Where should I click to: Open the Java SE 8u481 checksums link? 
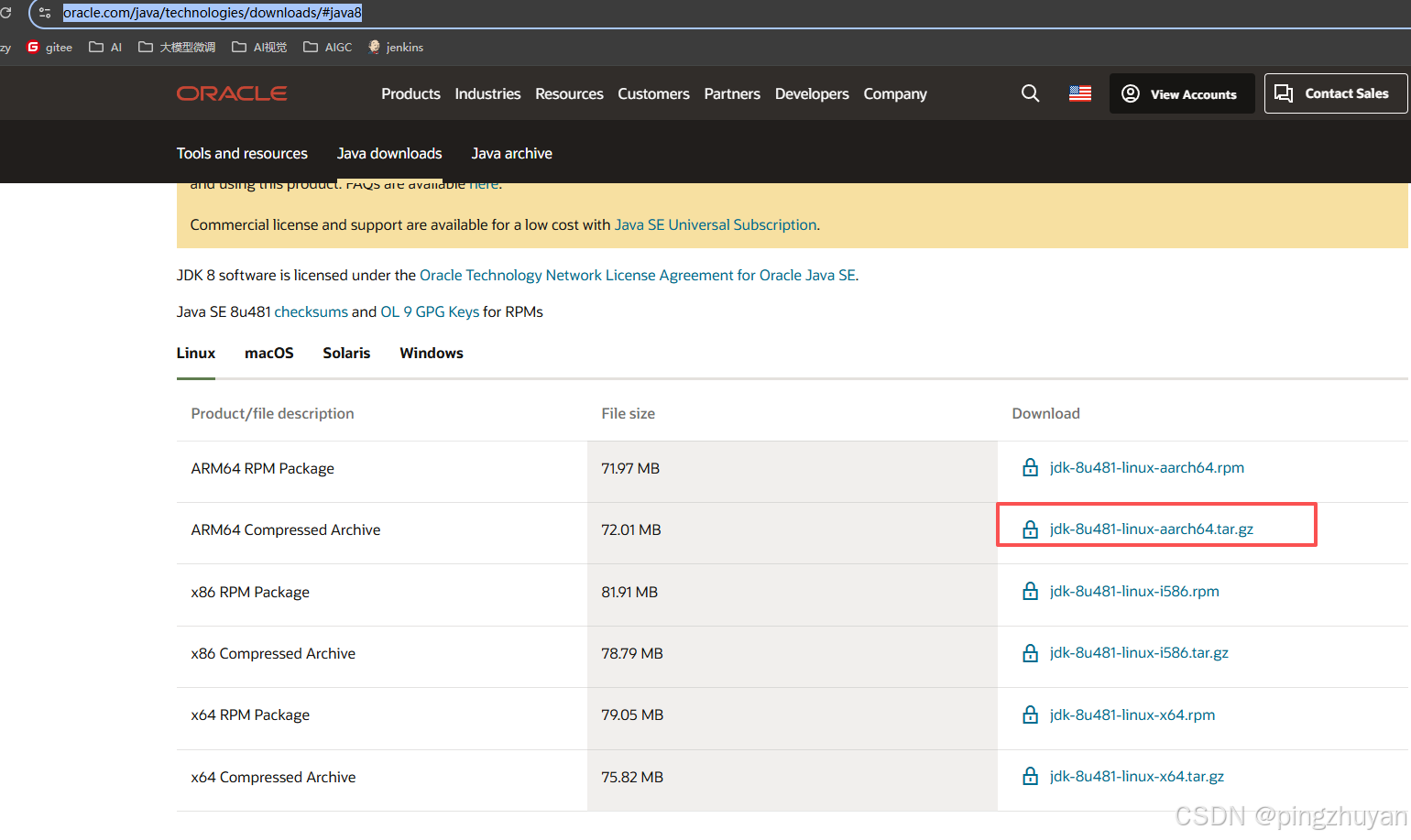click(x=311, y=311)
